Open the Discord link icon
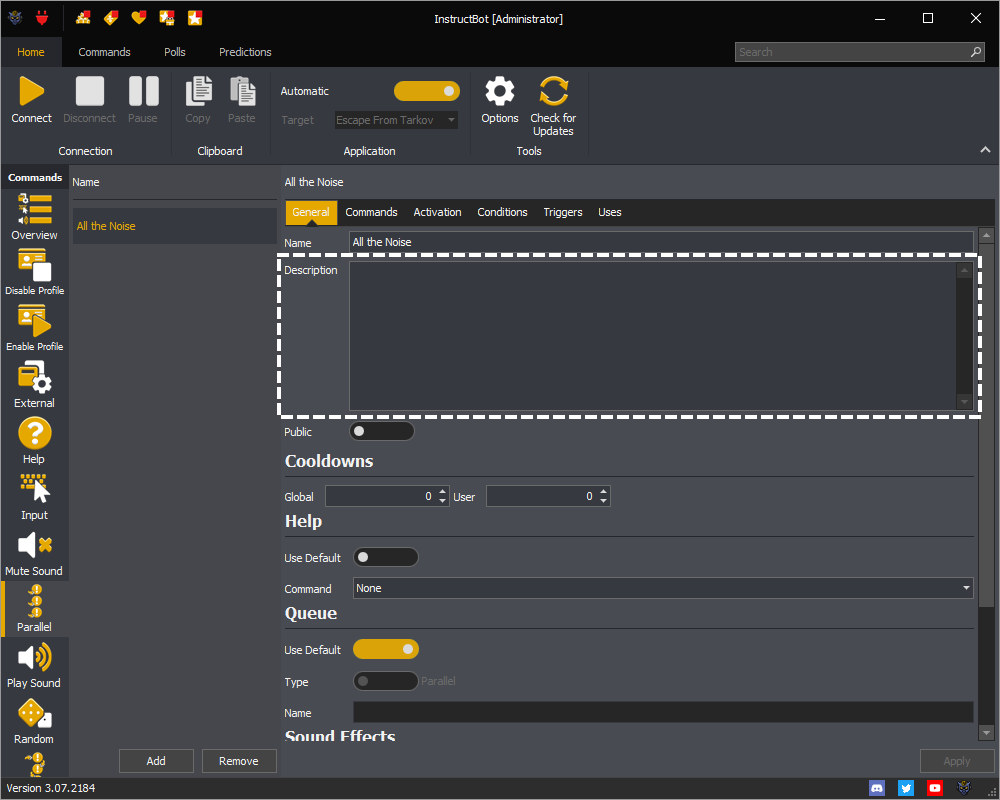The width and height of the screenshot is (1000, 800). 877,788
